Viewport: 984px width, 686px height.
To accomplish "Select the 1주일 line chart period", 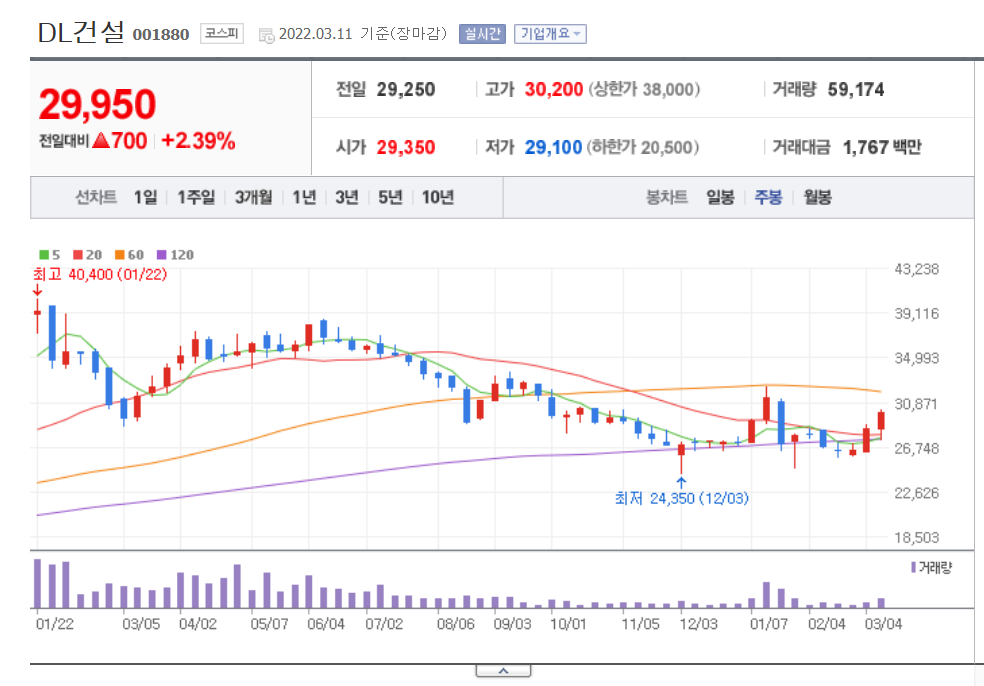I will 196,198.
